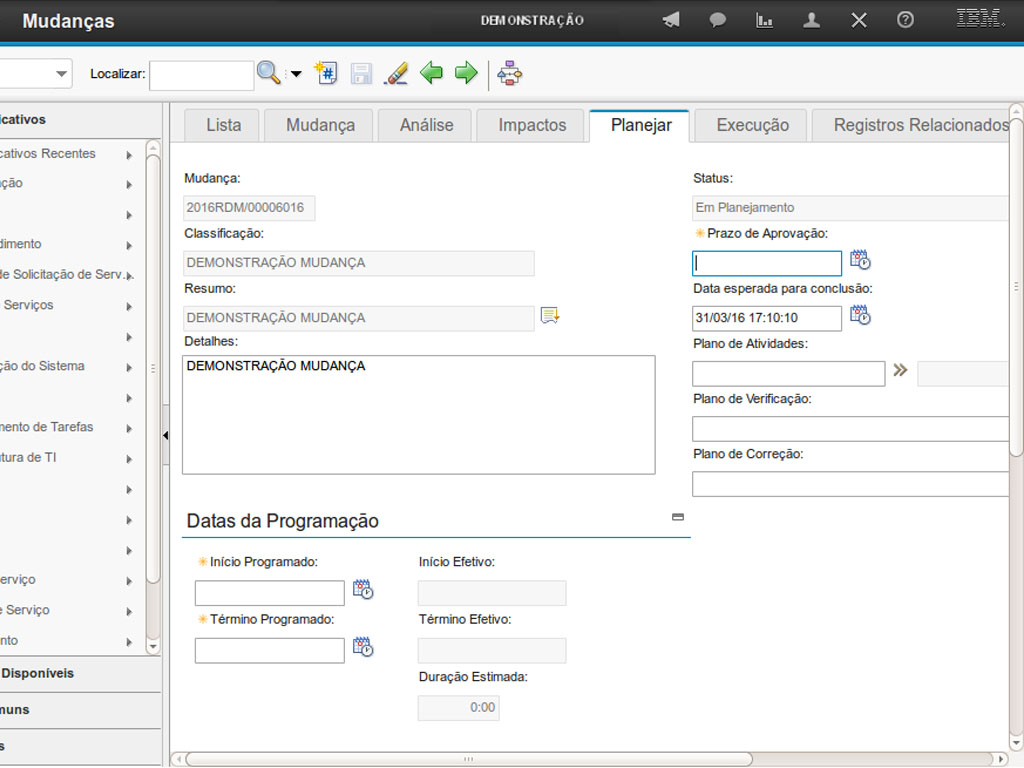Image resolution: width=1024 pixels, height=768 pixels.
Task: Create a new change record icon
Action: [x=326, y=73]
